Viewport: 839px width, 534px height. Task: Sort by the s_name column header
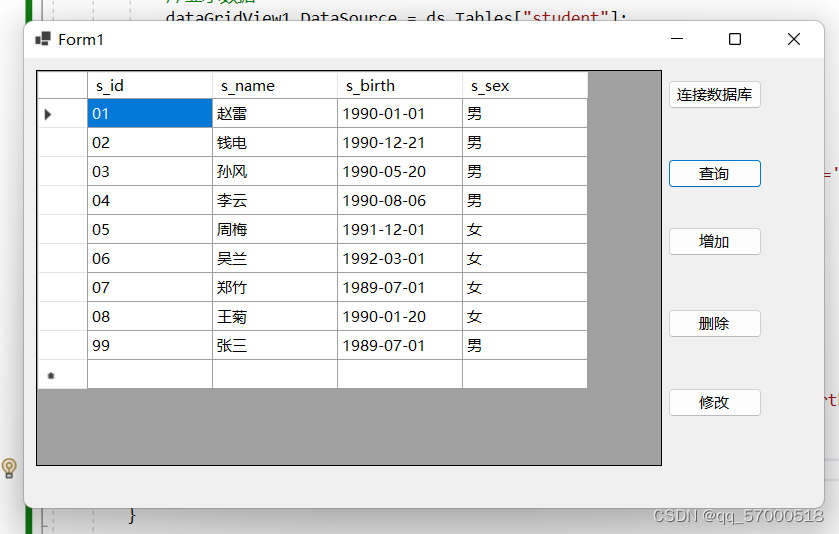tap(275, 86)
